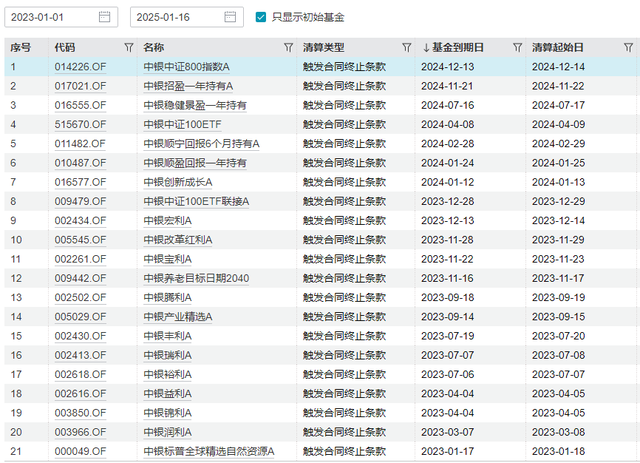Open fund code 005029.OF
The image size is (640, 463).
pyautogui.click(x=80, y=316)
